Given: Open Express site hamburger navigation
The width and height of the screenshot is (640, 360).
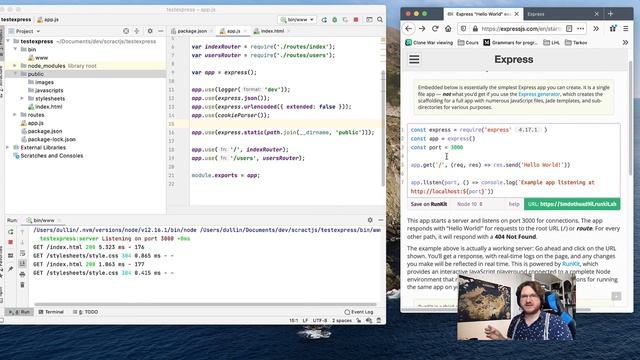Looking at the screenshot, I should coord(414,60).
